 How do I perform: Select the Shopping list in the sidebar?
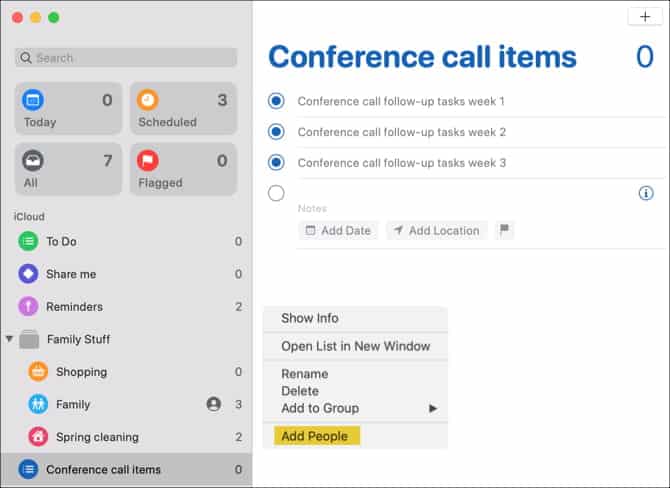click(x=81, y=372)
